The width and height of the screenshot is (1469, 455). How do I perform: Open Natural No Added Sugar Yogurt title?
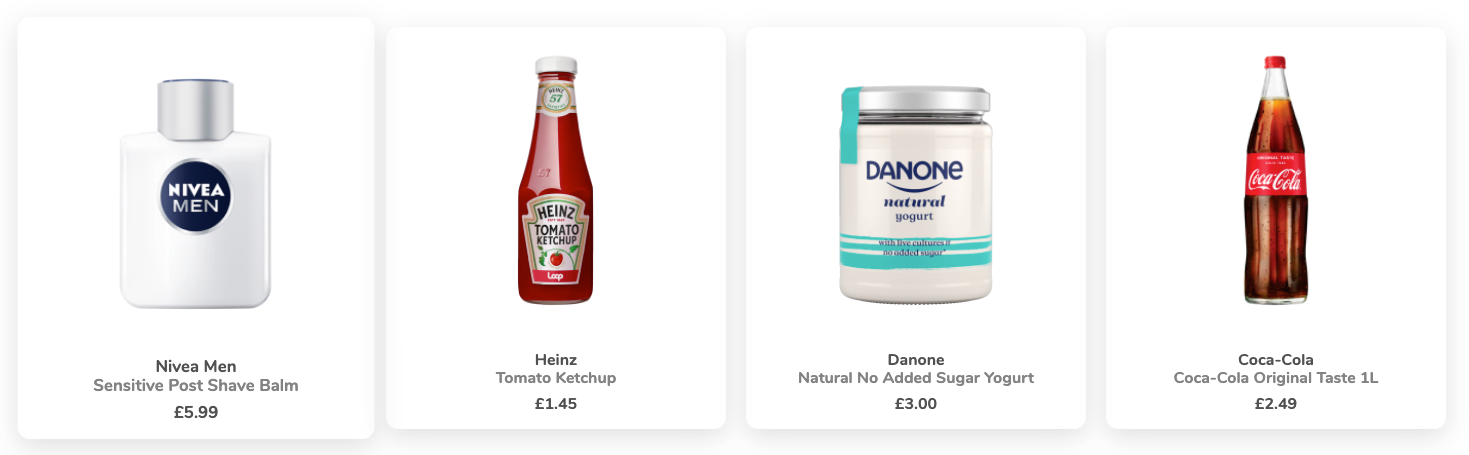click(x=916, y=378)
